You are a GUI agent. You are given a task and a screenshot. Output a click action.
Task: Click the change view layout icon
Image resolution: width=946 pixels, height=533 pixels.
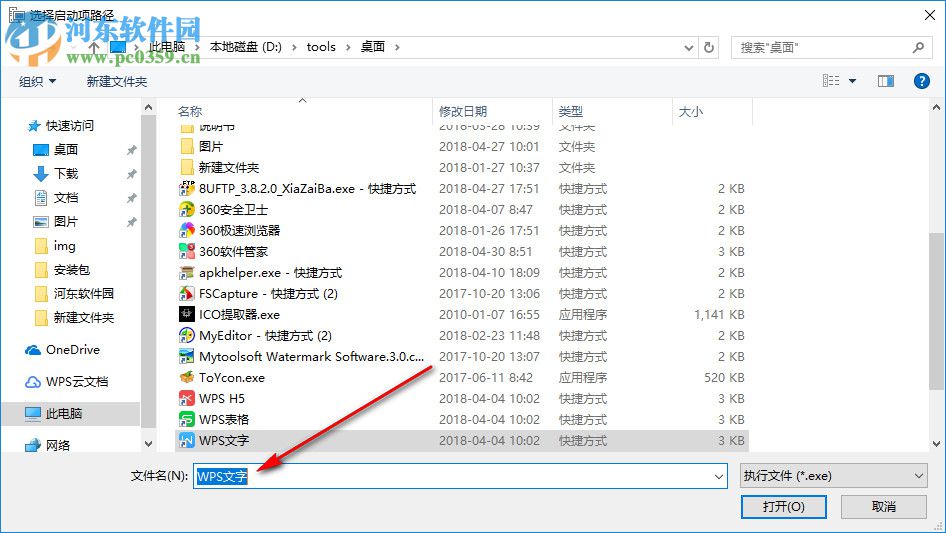831,81
